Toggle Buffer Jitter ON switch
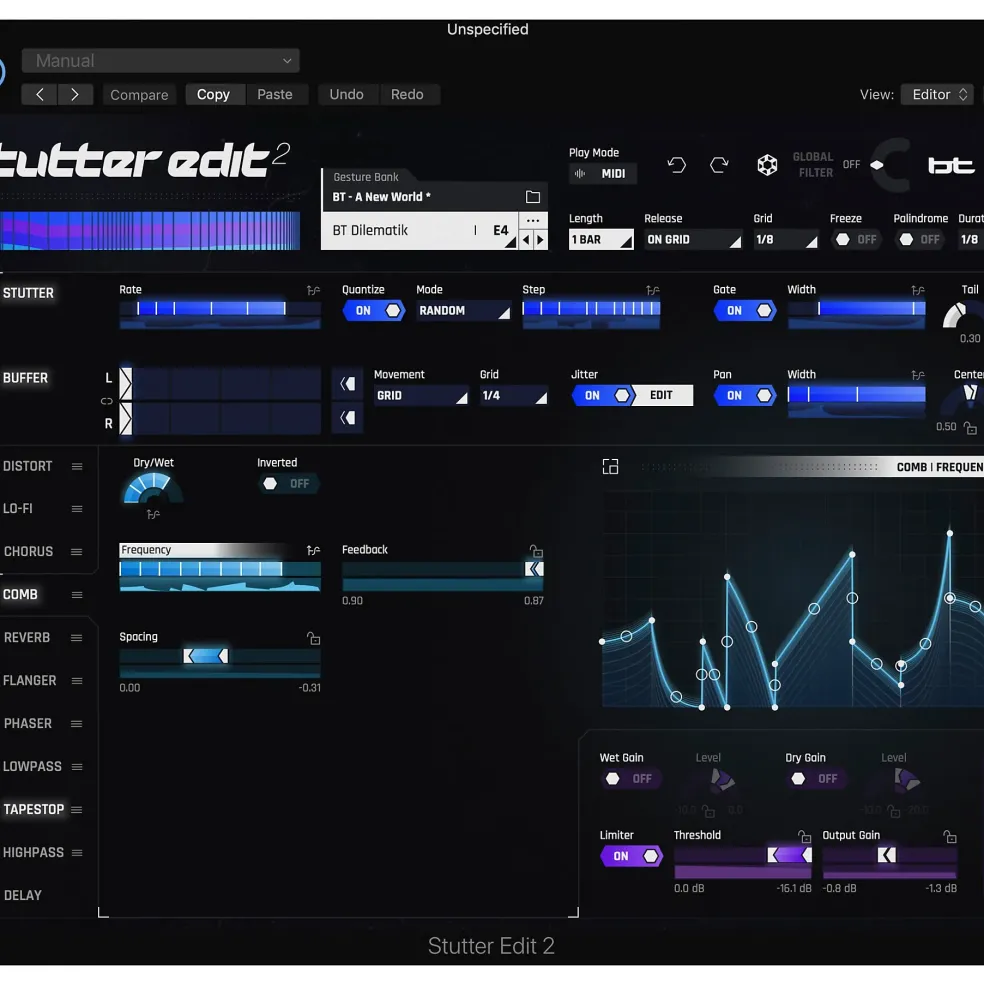Viewport: 984px width, 985px height. coord(603,395)
